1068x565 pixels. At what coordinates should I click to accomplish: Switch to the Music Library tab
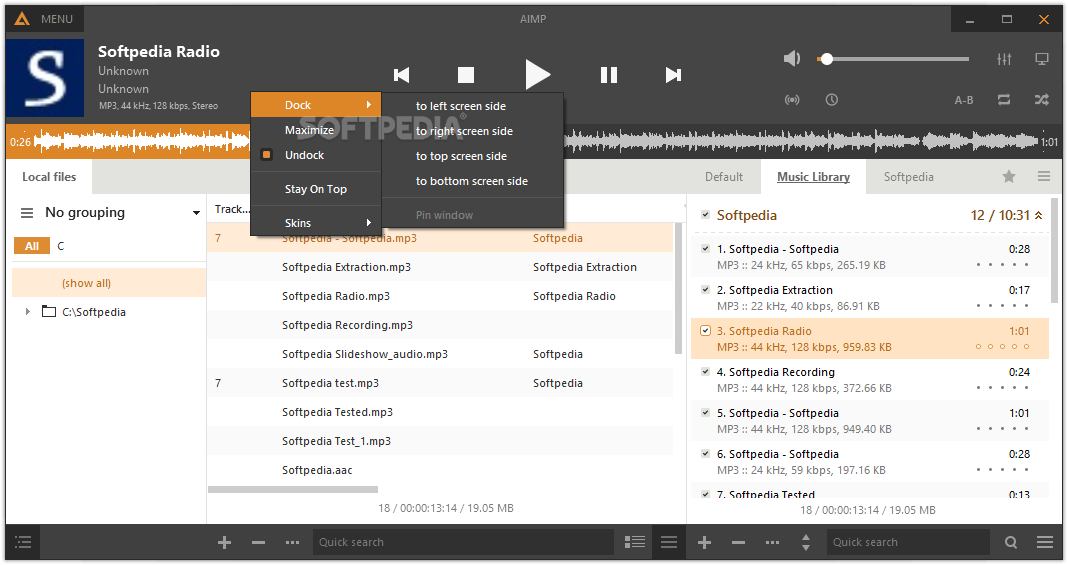(x=813, y=177)
